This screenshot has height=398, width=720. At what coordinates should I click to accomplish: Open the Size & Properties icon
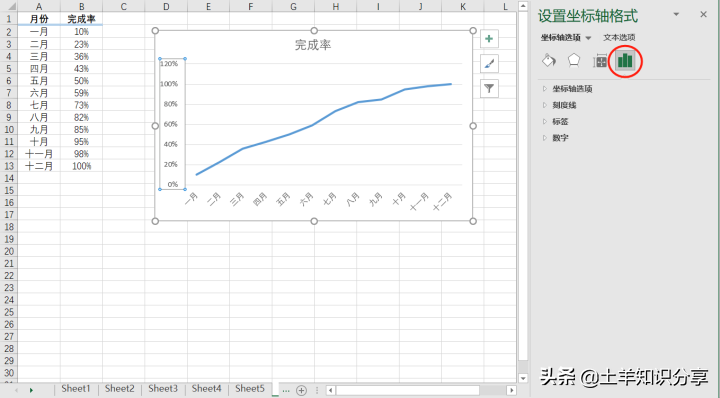(x=600, y=61)
